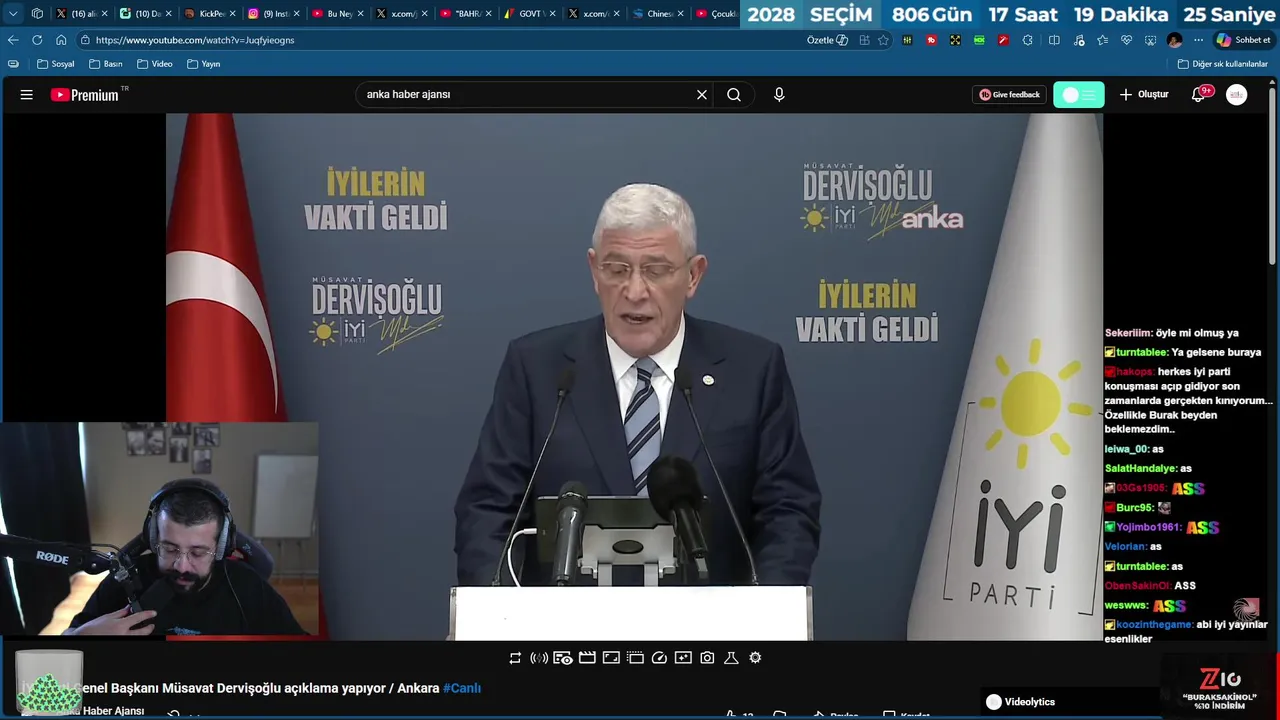Open the browser home page icon
The image size is (1280, 720).
click(61, 40)
